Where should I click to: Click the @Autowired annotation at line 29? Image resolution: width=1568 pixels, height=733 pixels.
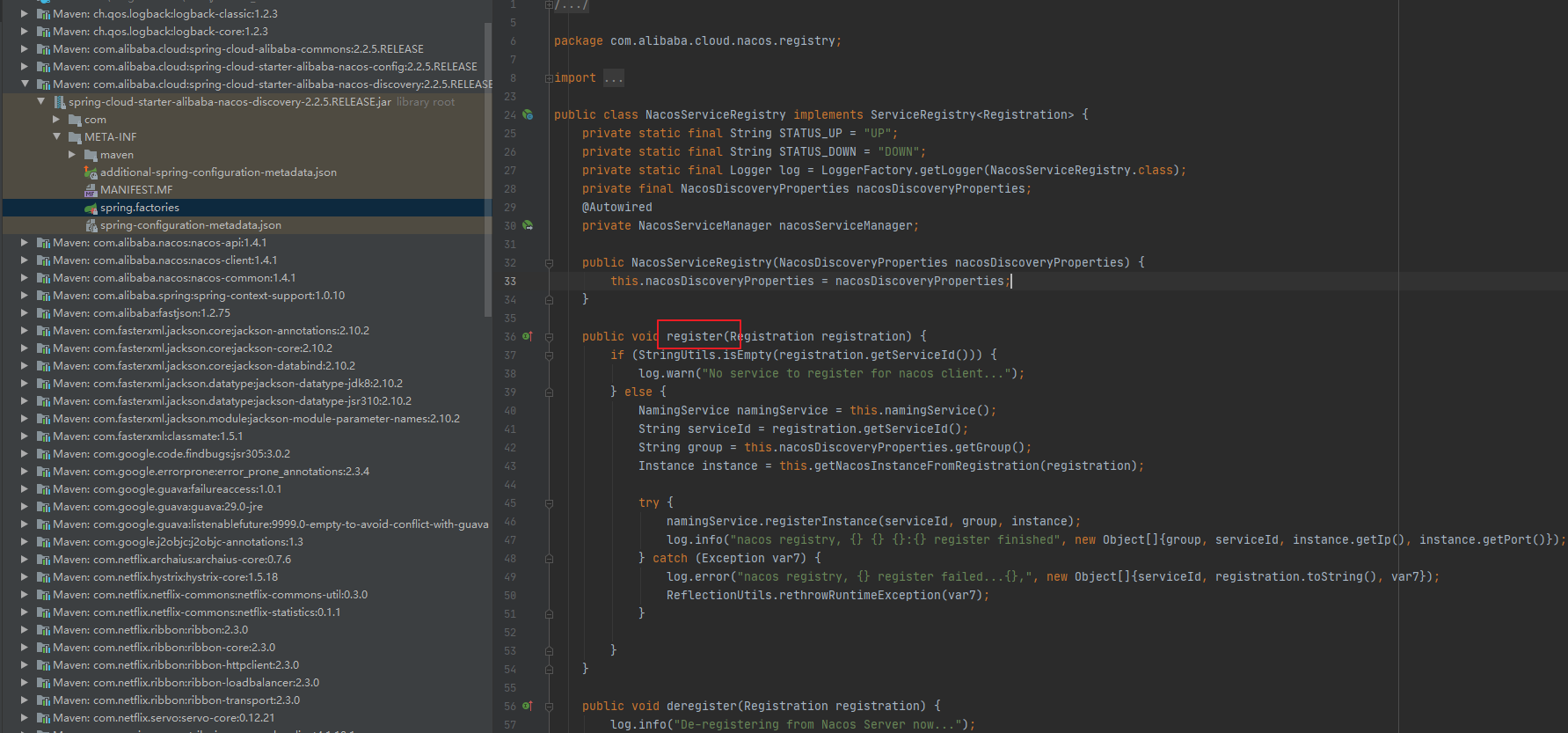pos(617,207)
